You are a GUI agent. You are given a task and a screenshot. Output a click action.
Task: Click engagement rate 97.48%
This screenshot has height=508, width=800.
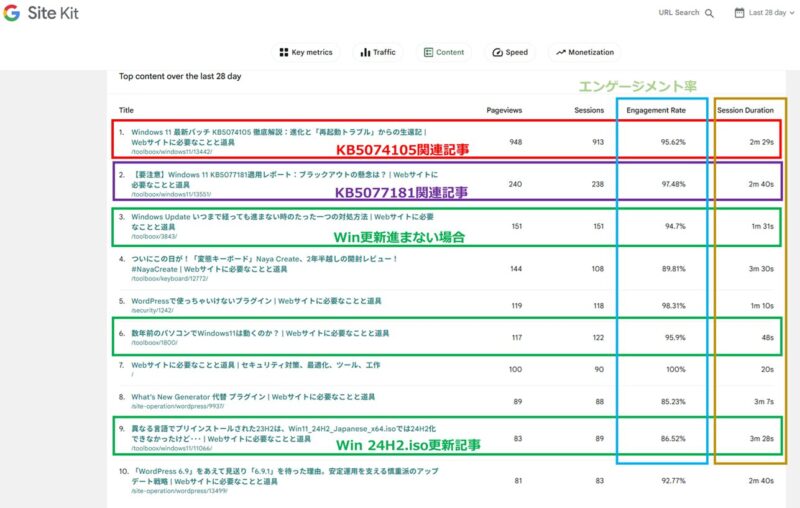(x=673, y=184)
